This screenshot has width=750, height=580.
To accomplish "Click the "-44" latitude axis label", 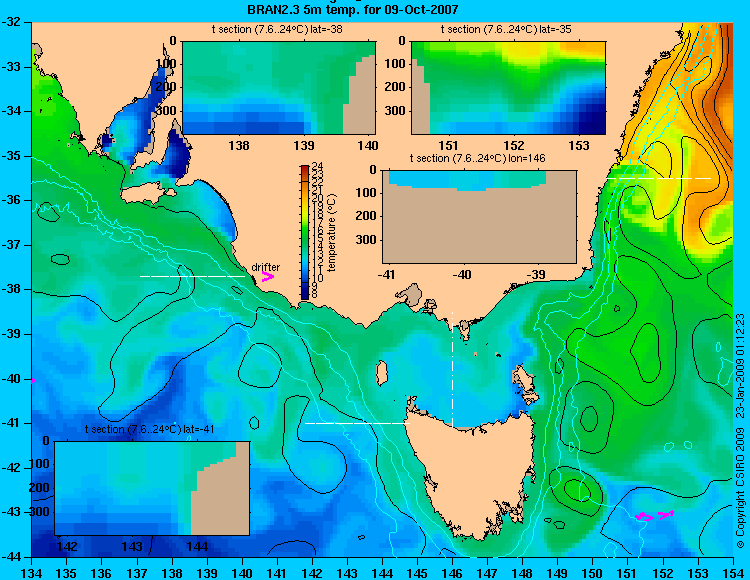I will [x=13, y=557].
